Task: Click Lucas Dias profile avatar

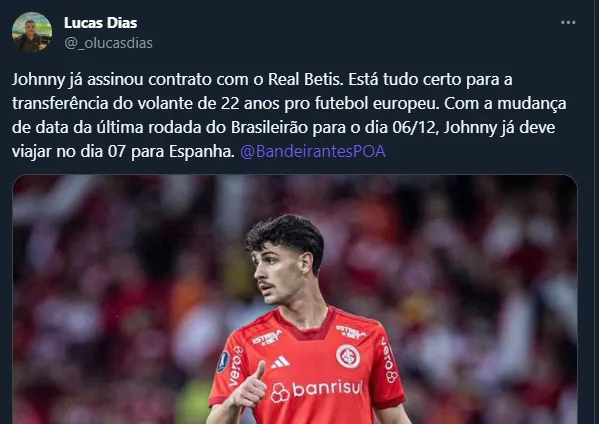Action: click(32, 32)
